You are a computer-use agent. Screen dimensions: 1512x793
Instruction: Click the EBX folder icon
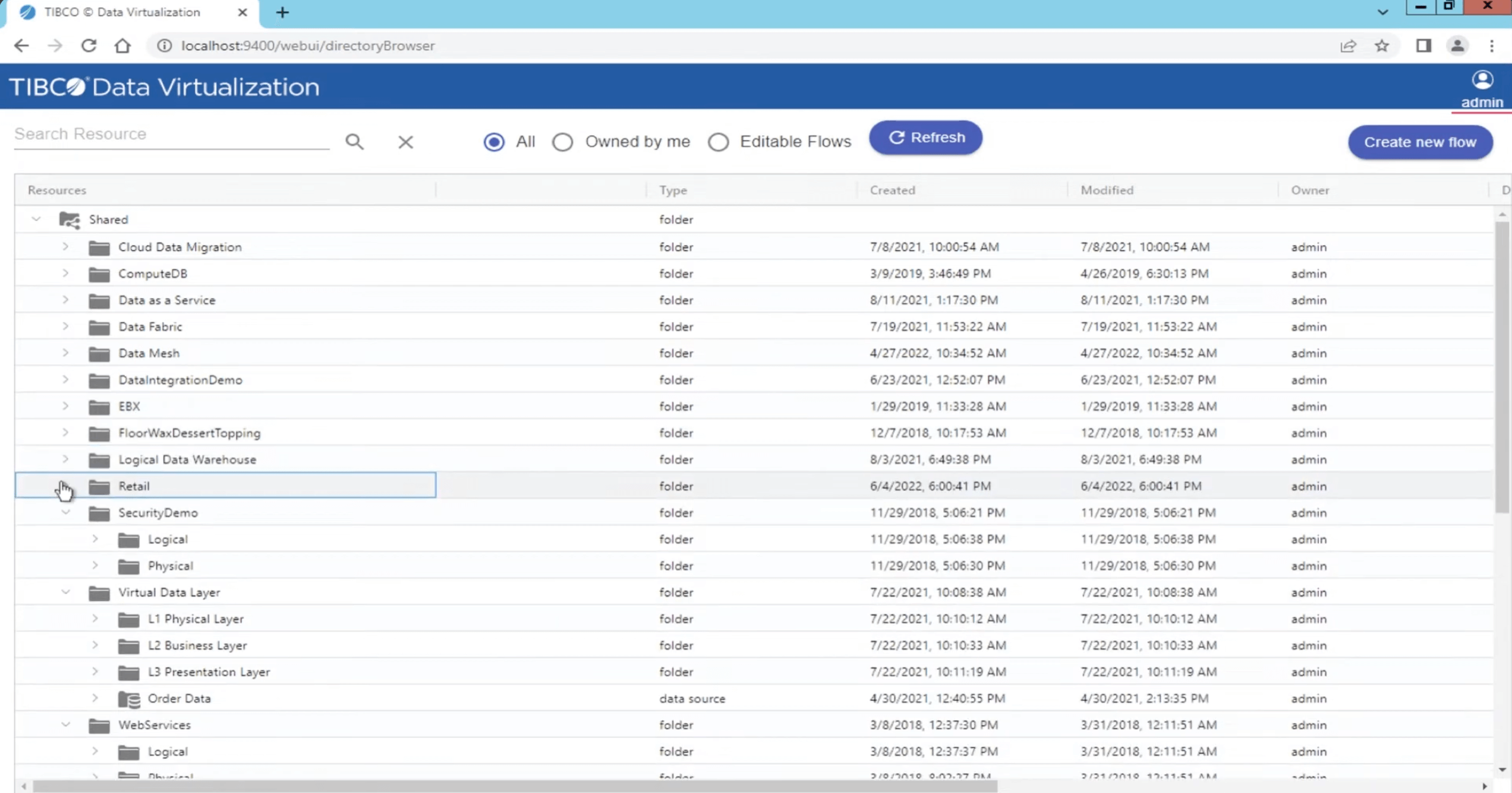pos(99,407)
